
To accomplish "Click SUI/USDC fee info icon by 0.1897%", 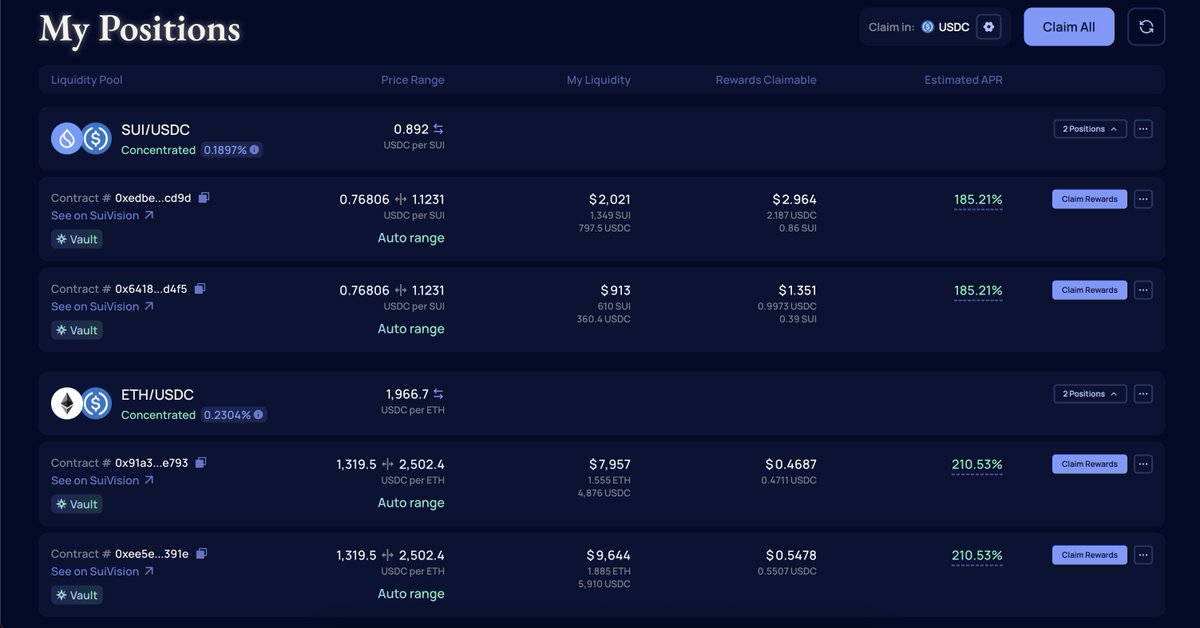I will click(255, 150).
